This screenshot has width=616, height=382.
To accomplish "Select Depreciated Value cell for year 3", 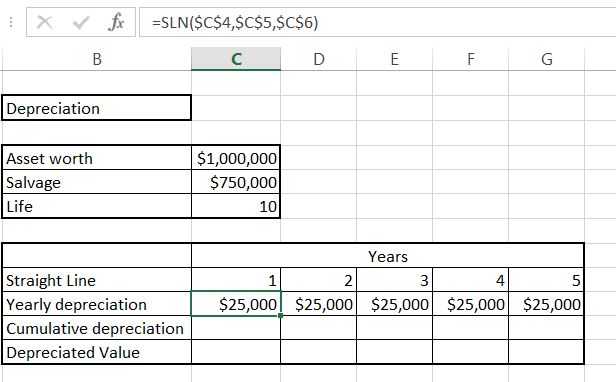I will pyautogui.click(x=394, y=352).
